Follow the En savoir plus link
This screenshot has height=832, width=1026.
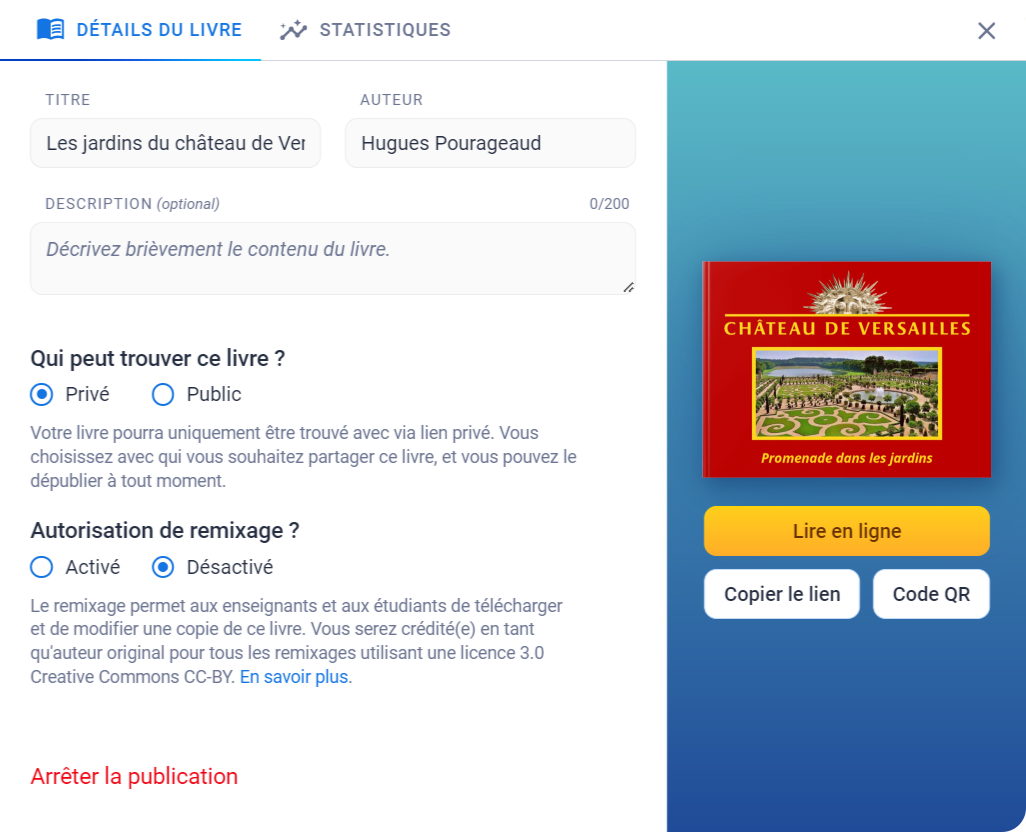(x=294, y=676)
